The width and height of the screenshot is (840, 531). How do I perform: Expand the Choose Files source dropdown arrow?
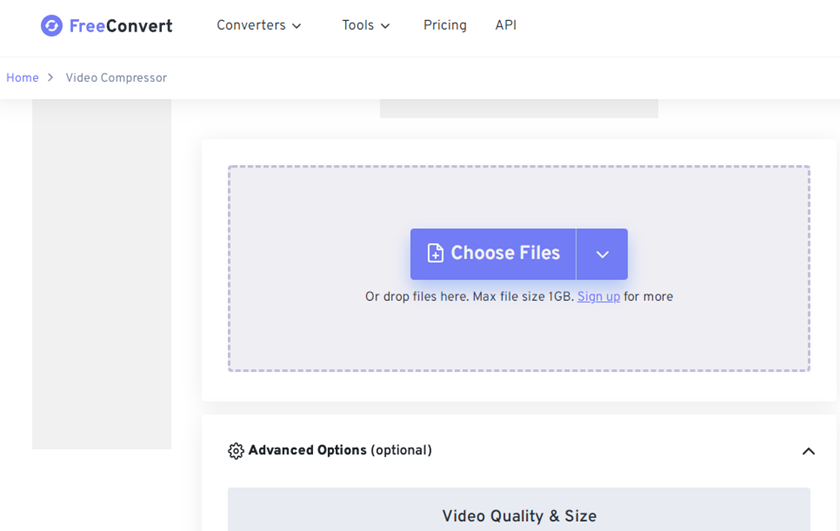coord(602,255)
